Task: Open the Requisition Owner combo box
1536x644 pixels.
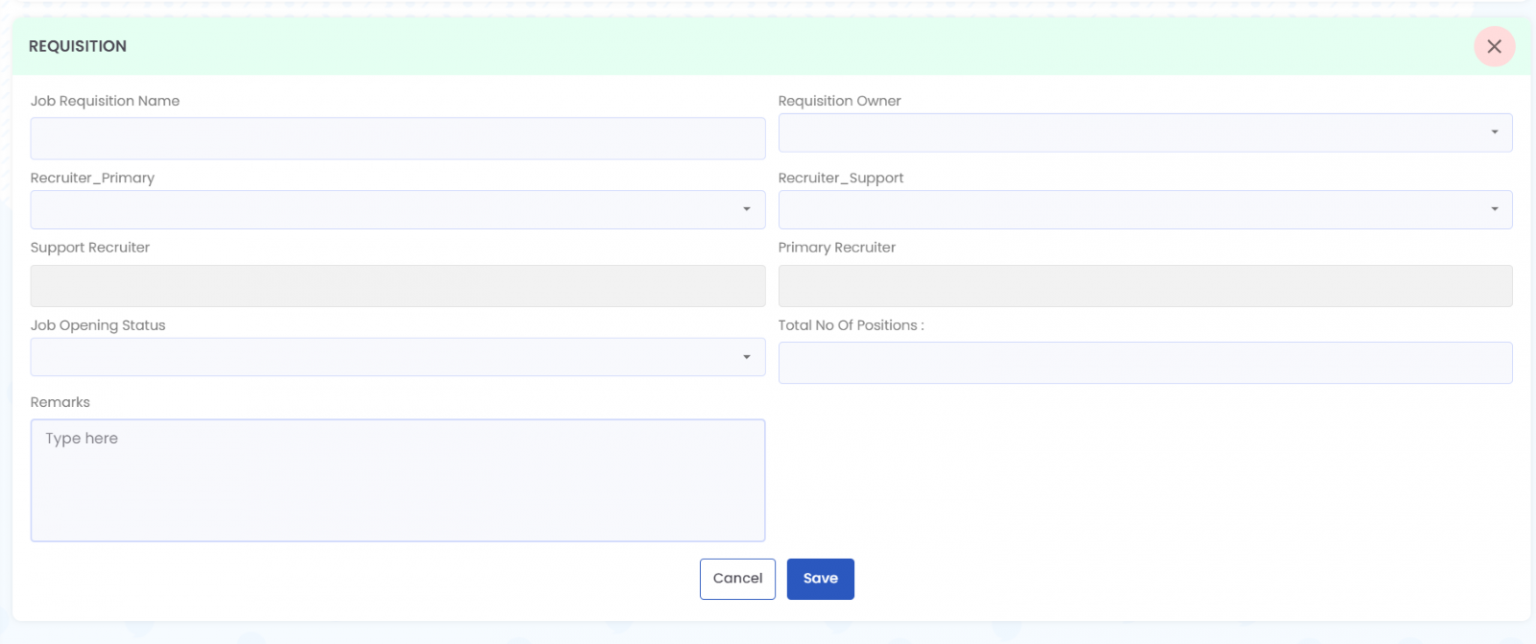Action: click(1100, 131)
